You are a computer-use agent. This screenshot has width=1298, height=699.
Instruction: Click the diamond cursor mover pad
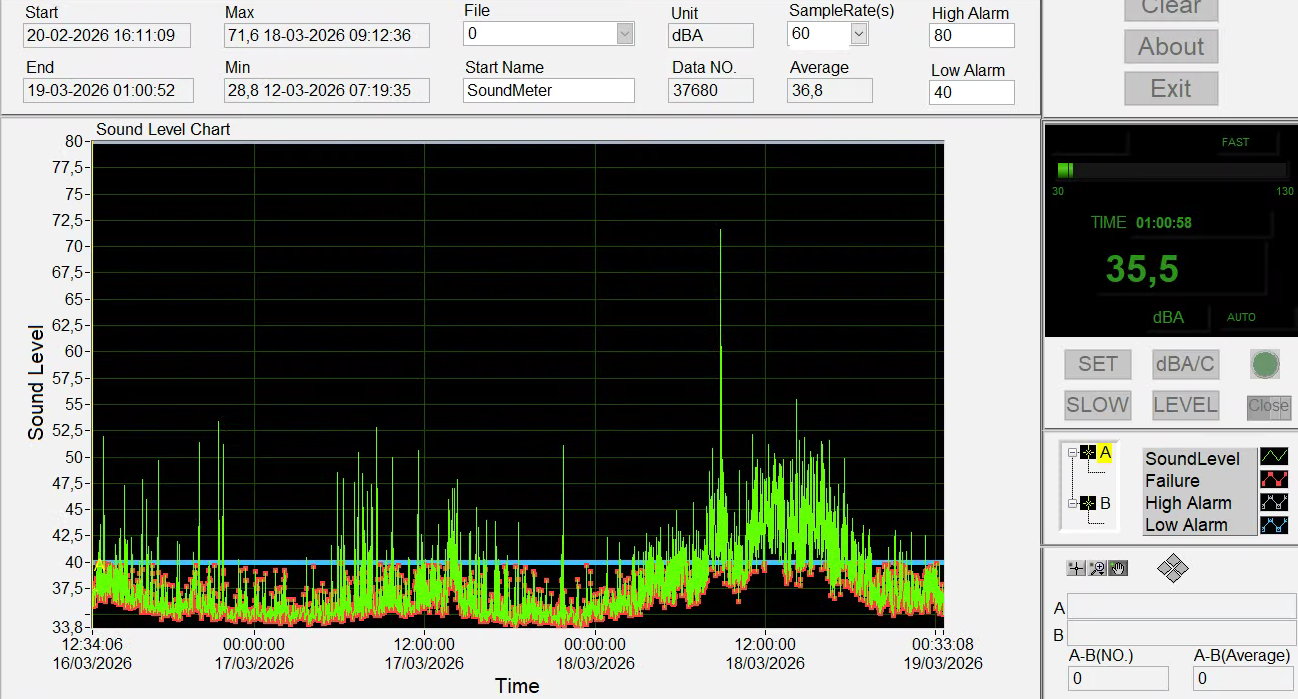tap(1172, 569)
